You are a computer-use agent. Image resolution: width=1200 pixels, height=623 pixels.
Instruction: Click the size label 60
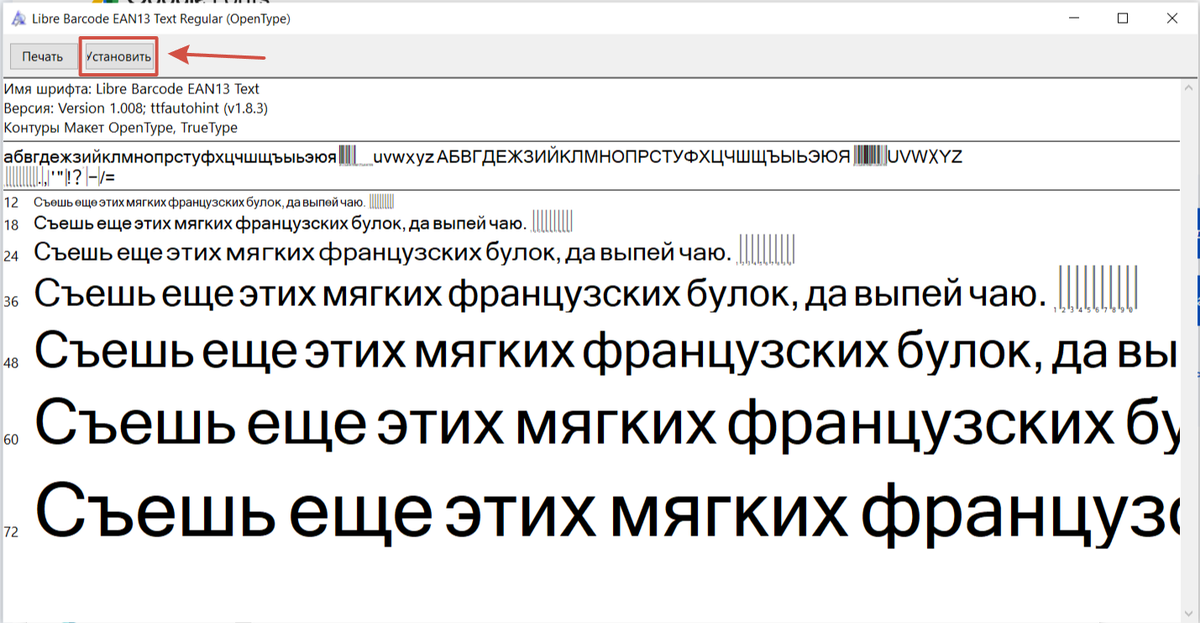[x=11, y=439]
